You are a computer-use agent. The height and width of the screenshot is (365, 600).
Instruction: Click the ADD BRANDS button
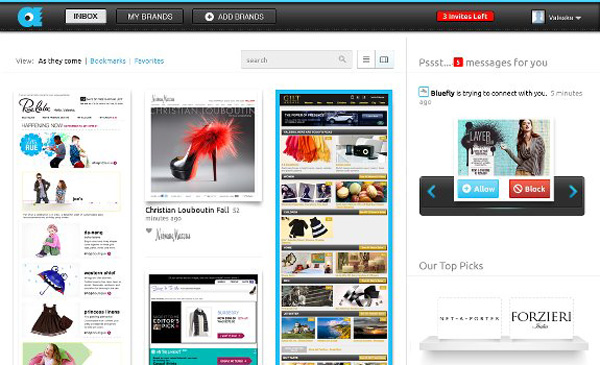[234, 17]
